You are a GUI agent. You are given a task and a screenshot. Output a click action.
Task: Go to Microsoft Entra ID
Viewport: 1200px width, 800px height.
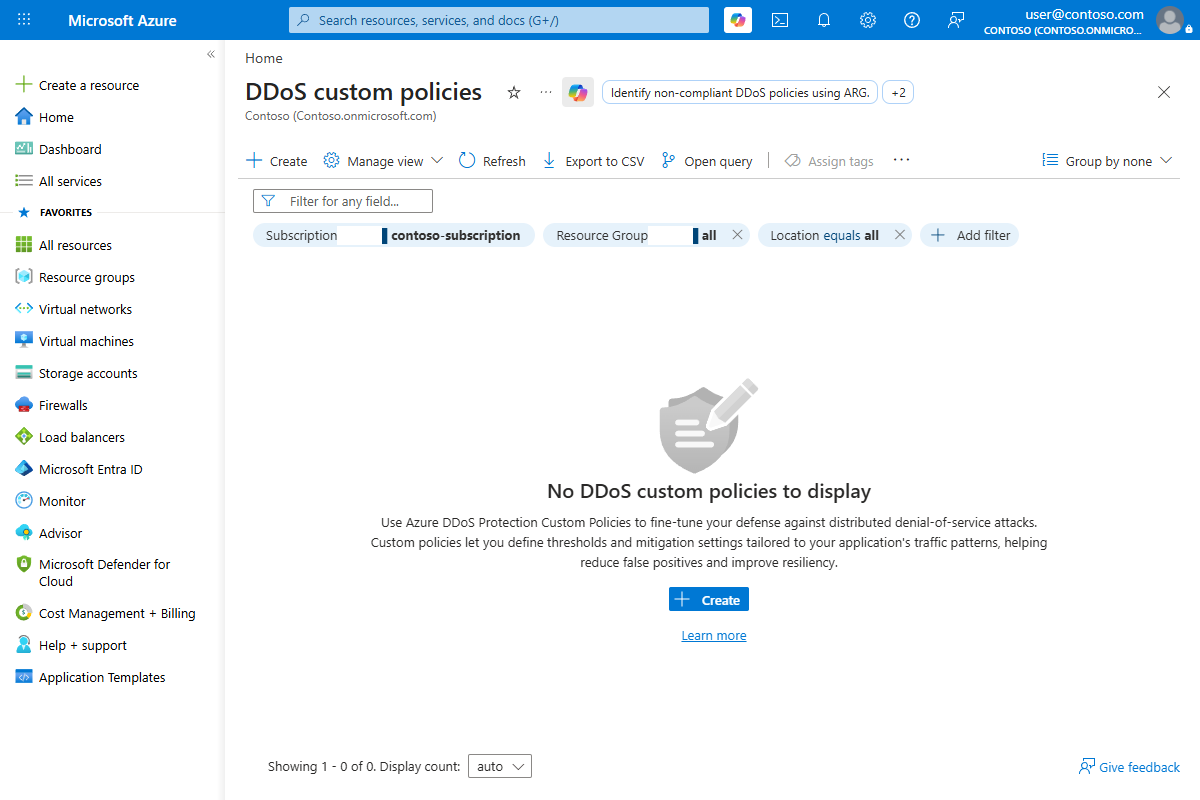[x=90, y=469]
